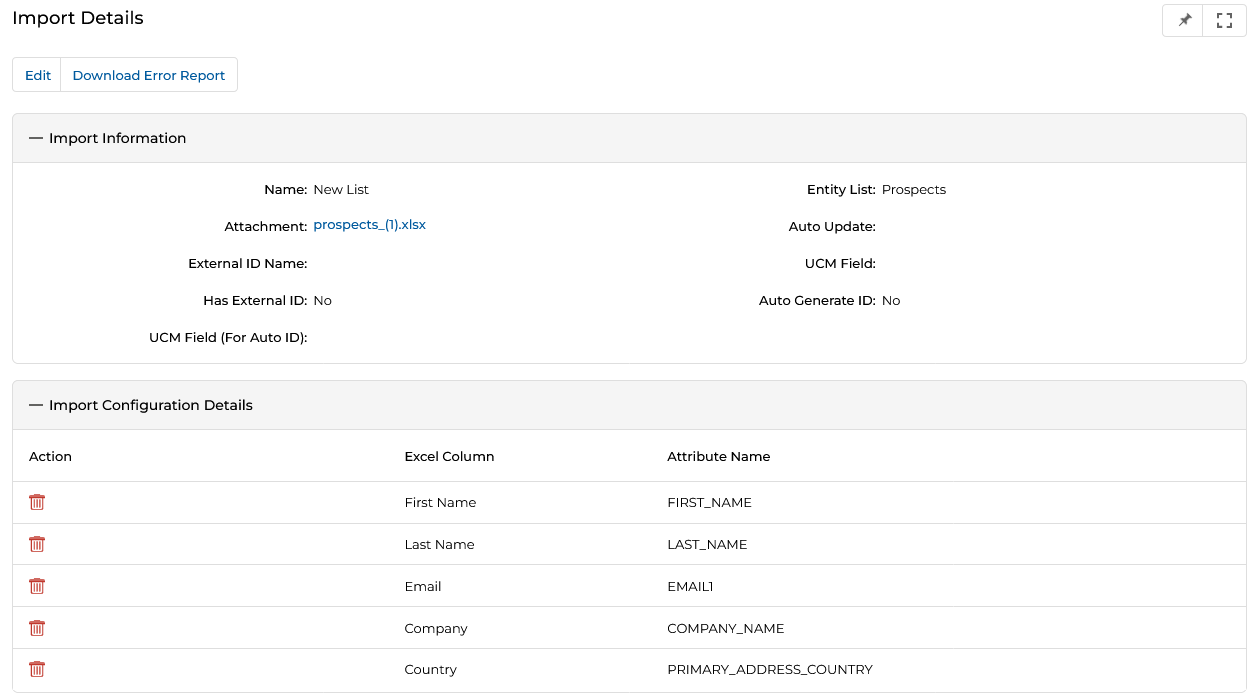Select the Email Excel column cell
This screenshot has width=1256, height=699.
click(423, 586)
